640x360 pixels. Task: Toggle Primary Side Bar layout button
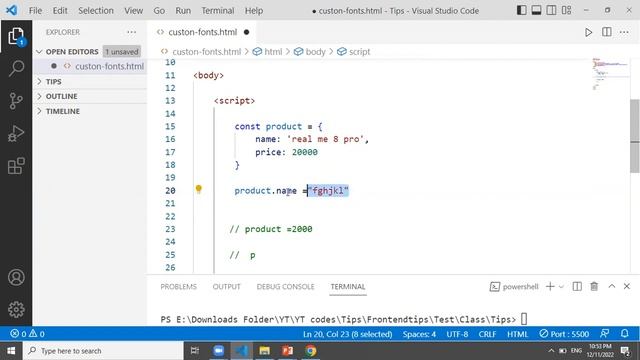pyautogui.click(x=521, y=10)
